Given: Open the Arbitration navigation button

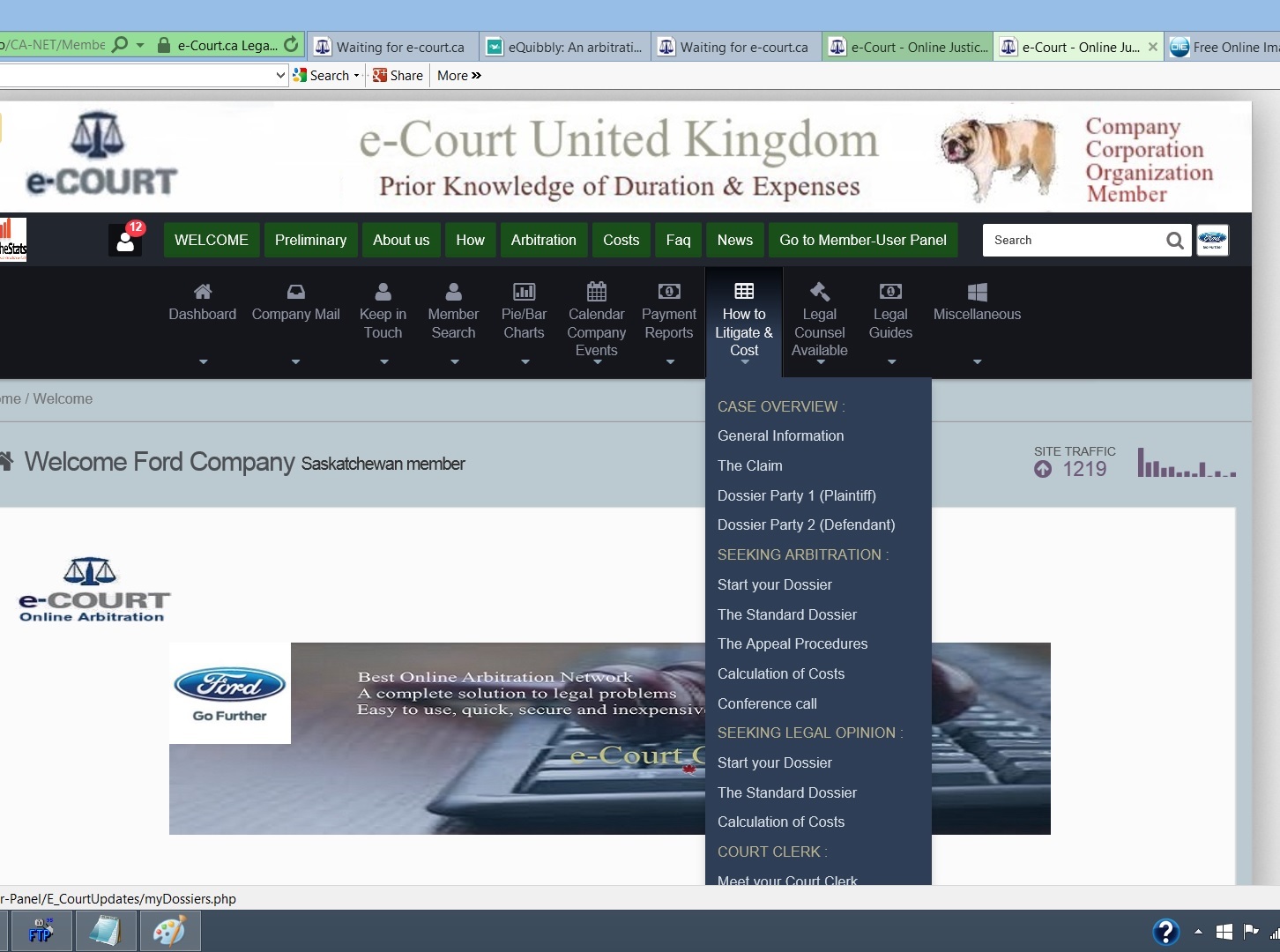Looking at the screenshot, I should [x=543, y=240].
